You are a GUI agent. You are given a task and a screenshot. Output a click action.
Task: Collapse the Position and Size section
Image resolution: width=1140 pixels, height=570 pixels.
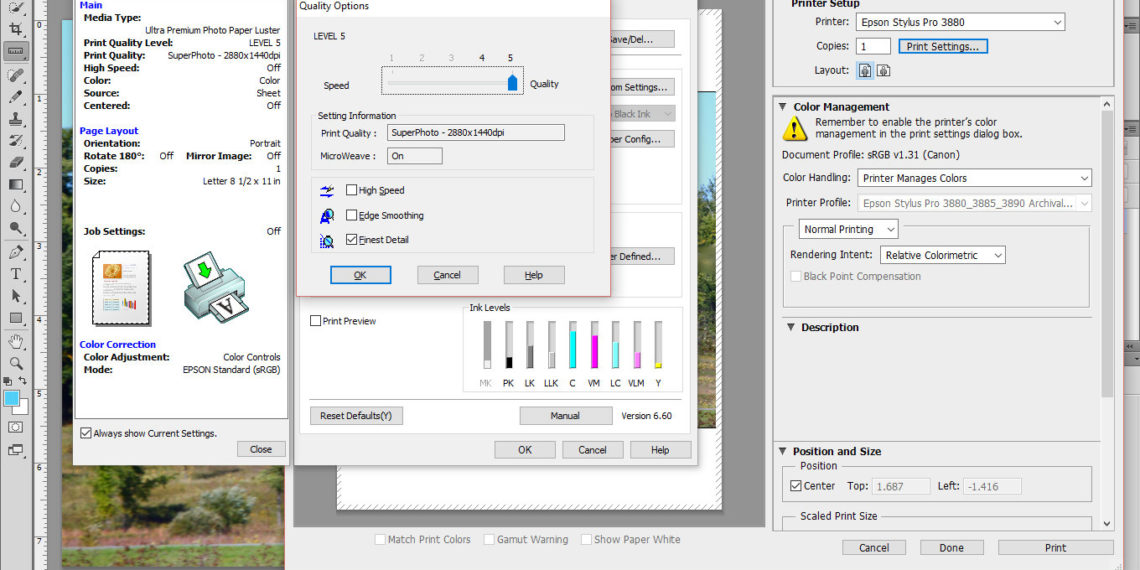783,451
